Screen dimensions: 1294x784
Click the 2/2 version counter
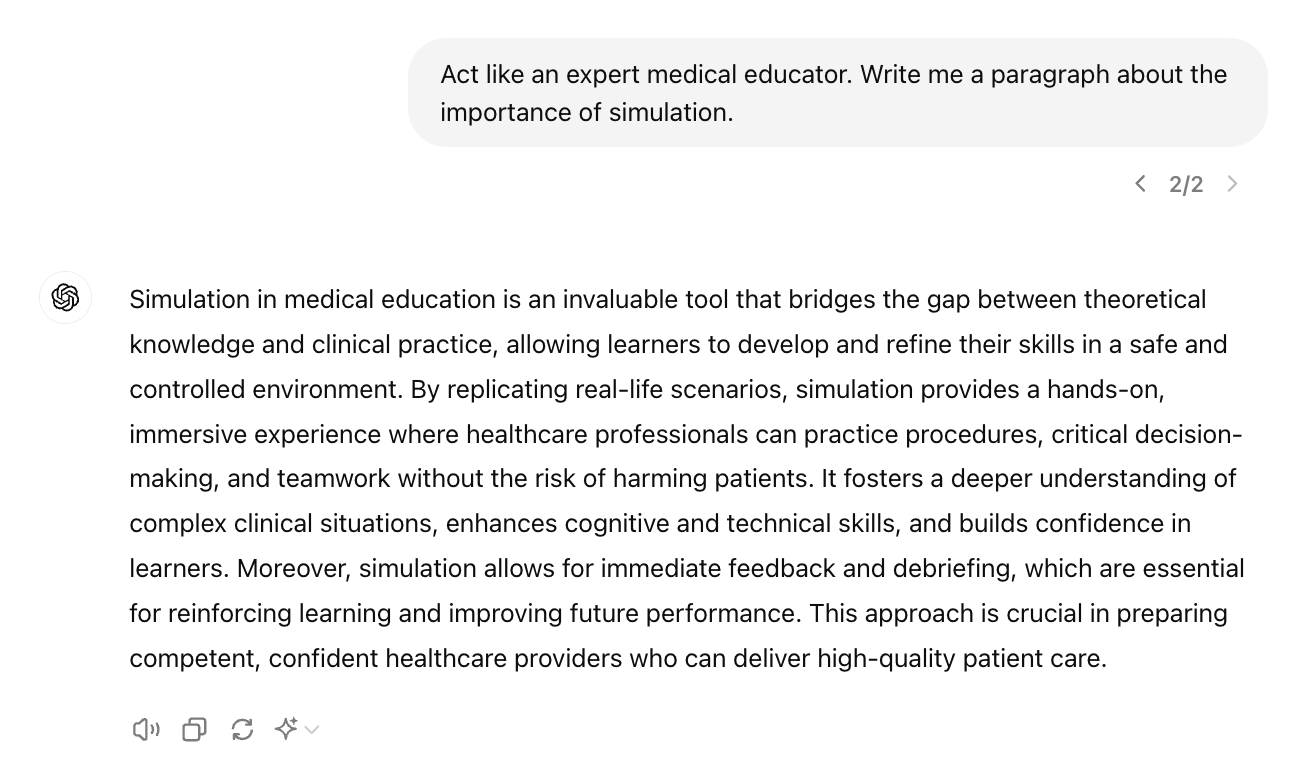click(x=1186, y=184)
